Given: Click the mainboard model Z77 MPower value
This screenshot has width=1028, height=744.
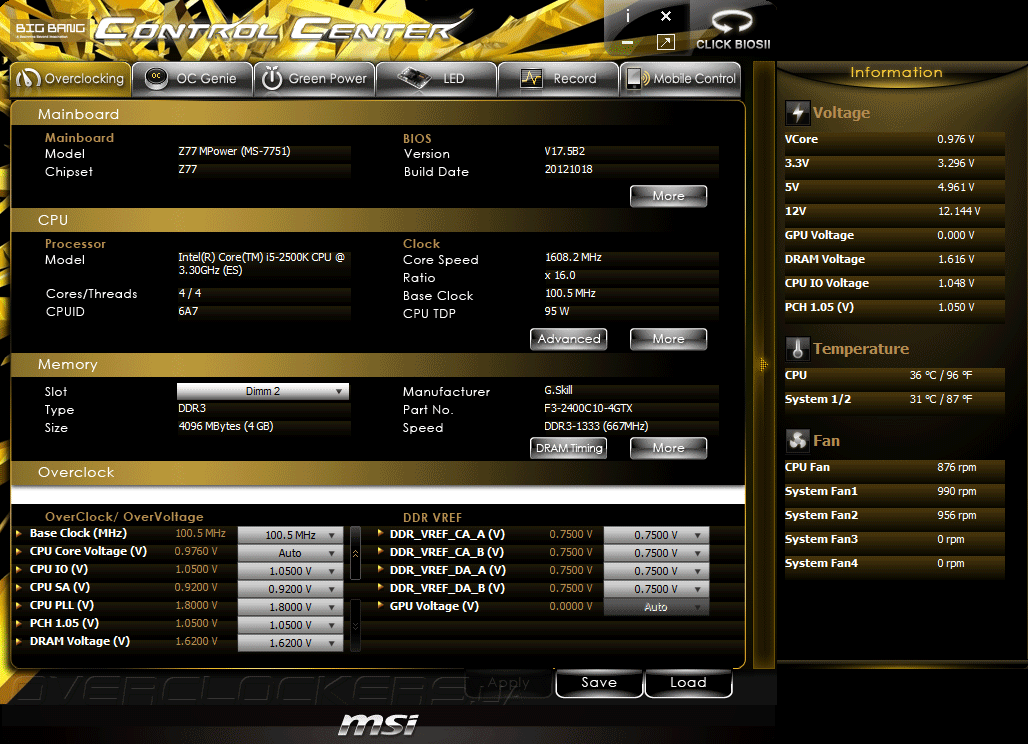Looking at the screenshot, I should coord(234,151).
